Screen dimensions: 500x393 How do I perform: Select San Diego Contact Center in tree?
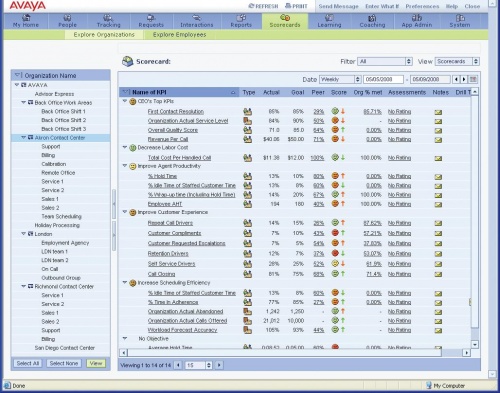click(65, 348)
